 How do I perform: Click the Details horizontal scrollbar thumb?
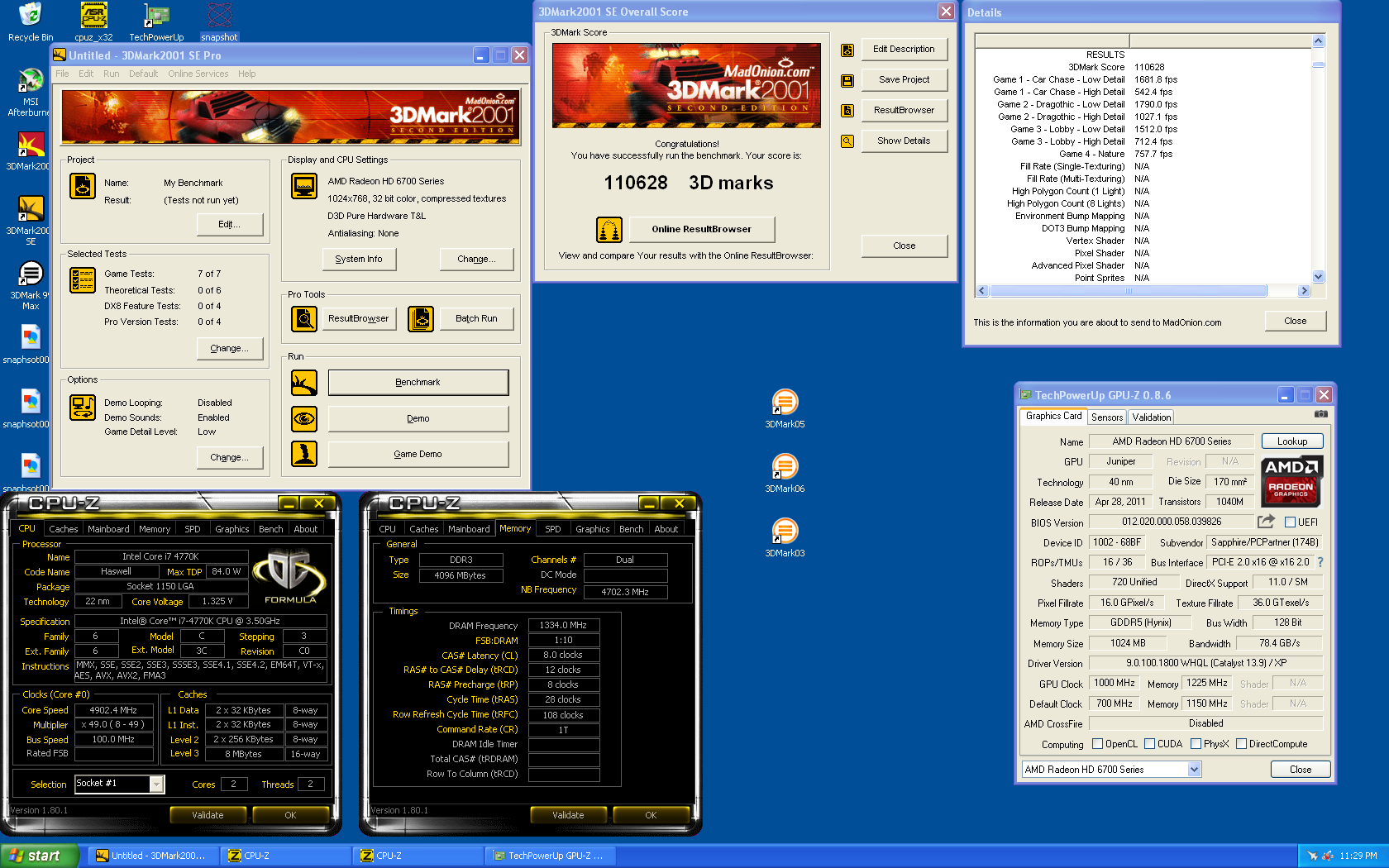click(x=1129, y=291)
